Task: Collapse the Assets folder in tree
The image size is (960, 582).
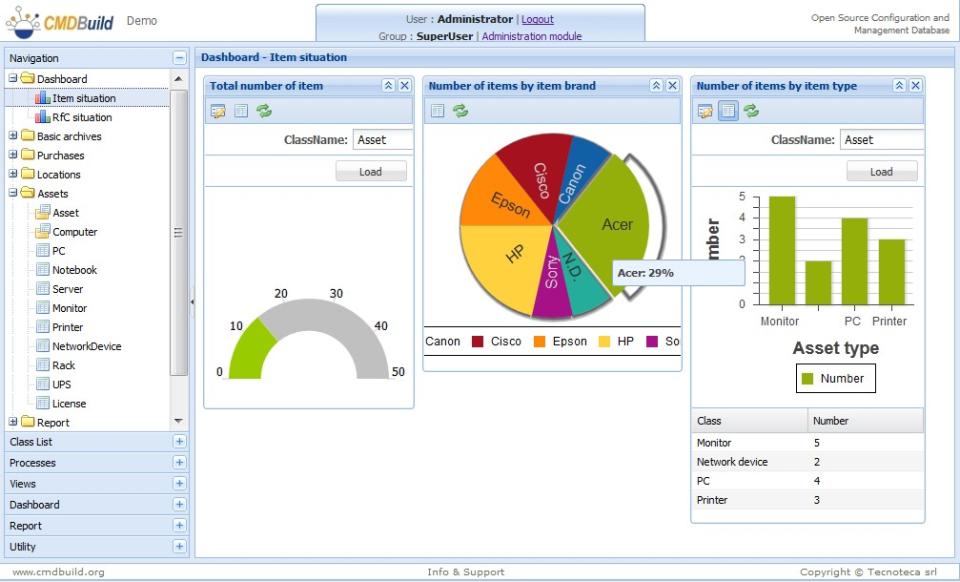Action: 13,193
